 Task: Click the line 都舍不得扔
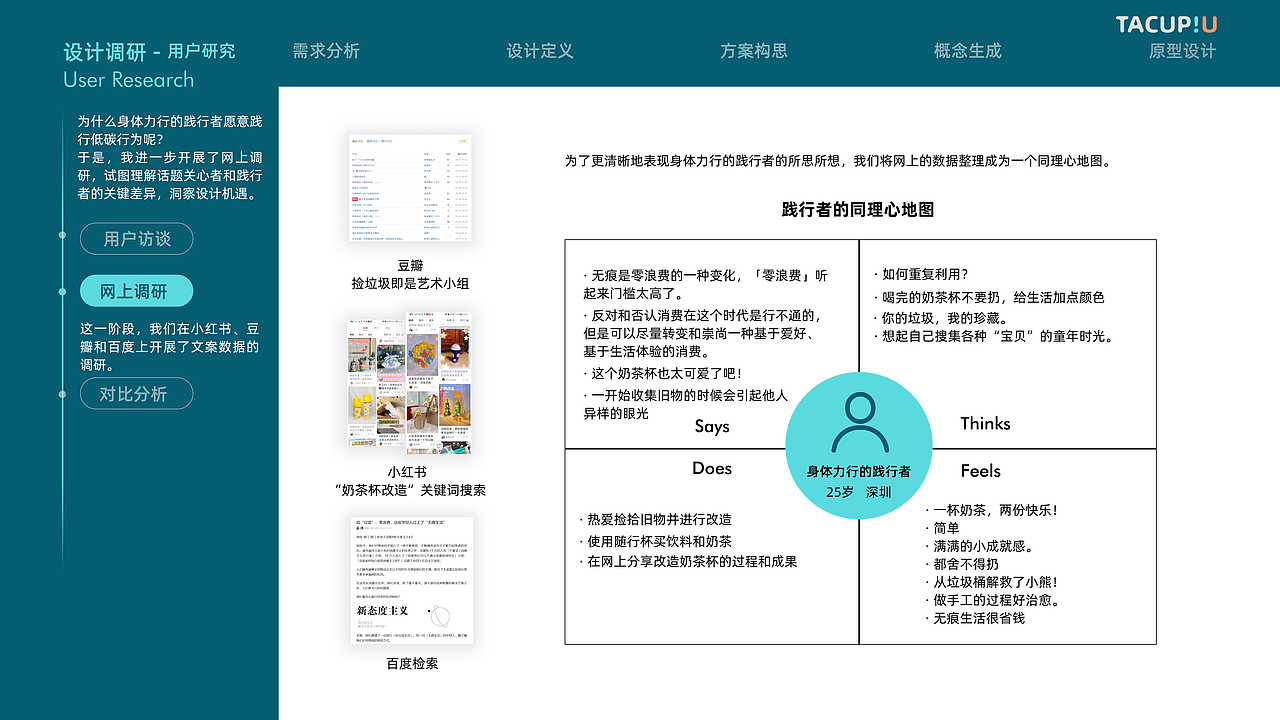[x=961, y=564]
